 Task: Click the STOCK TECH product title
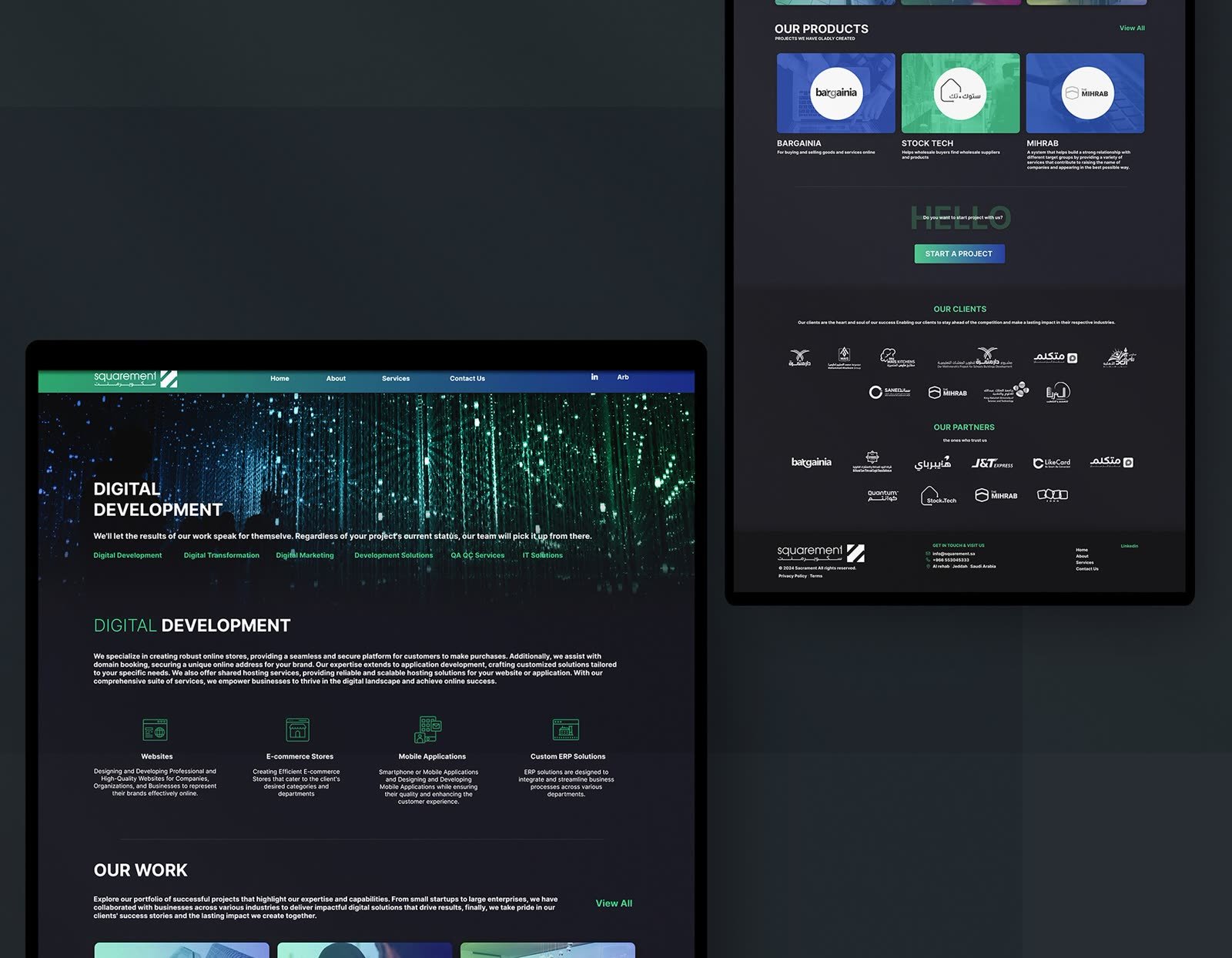pyautogui.click(x=927, y=143)
